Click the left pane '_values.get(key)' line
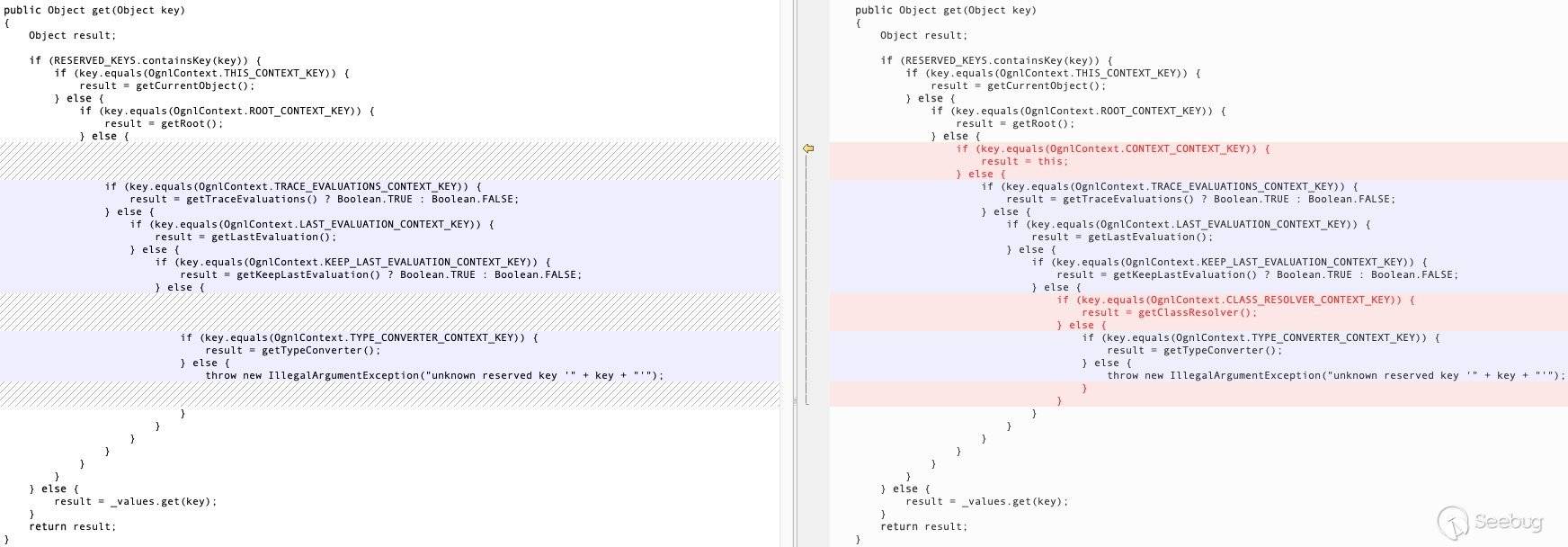Viewport: 1568px width, 547px height. [135, 502]
